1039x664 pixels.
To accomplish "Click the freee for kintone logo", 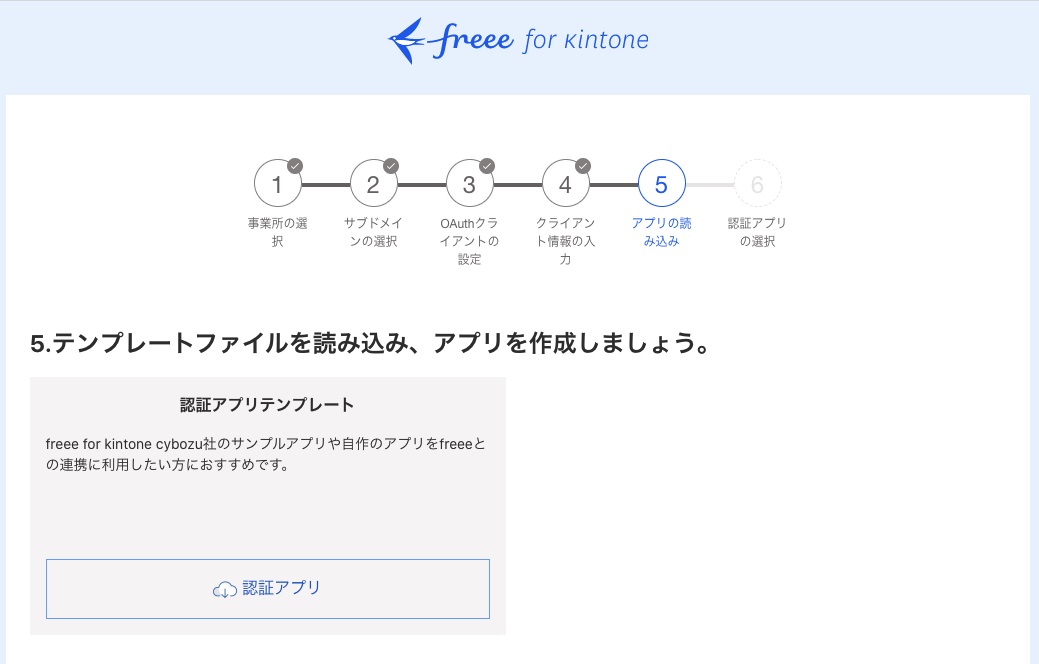I will pyautogui.click(x=518, y=40).
